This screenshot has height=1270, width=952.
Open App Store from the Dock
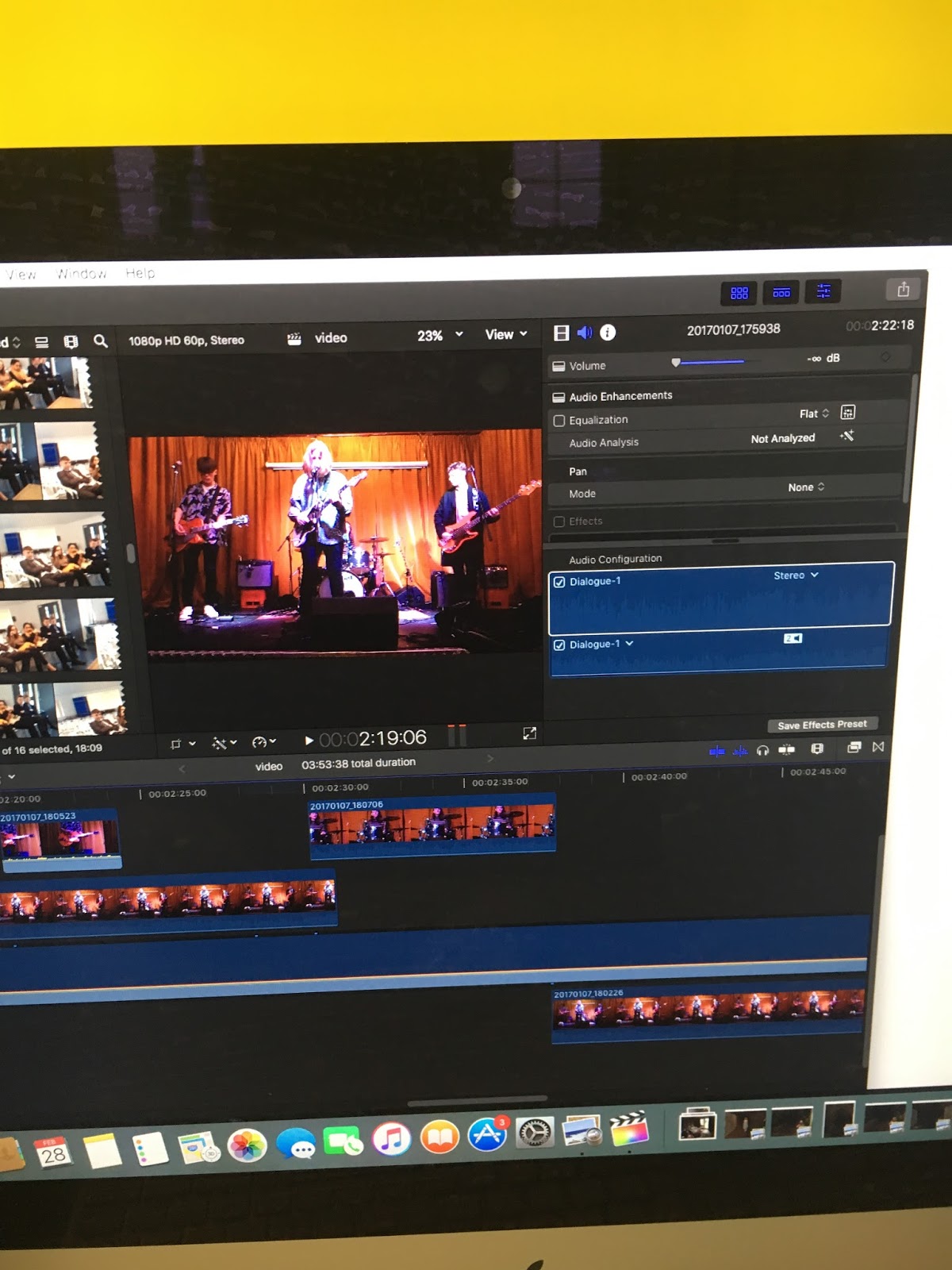pyautogui.click(x=487, y=1135)
